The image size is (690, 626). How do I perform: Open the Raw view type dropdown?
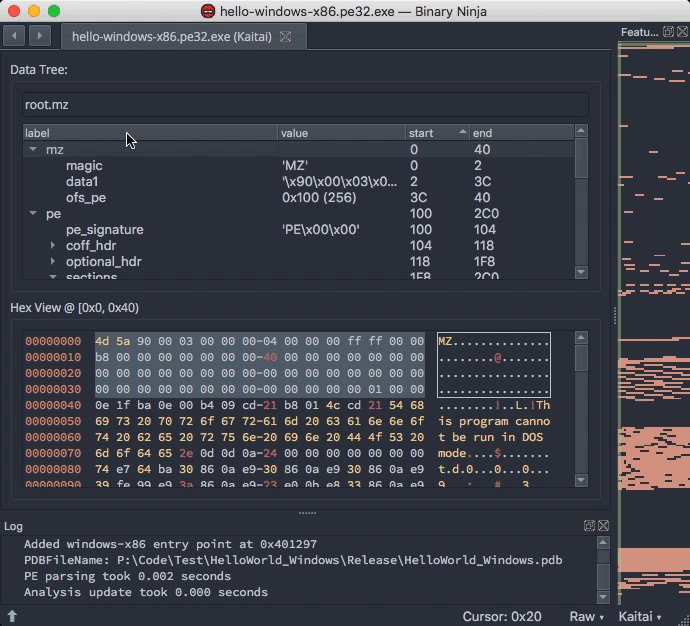[587, 616]
